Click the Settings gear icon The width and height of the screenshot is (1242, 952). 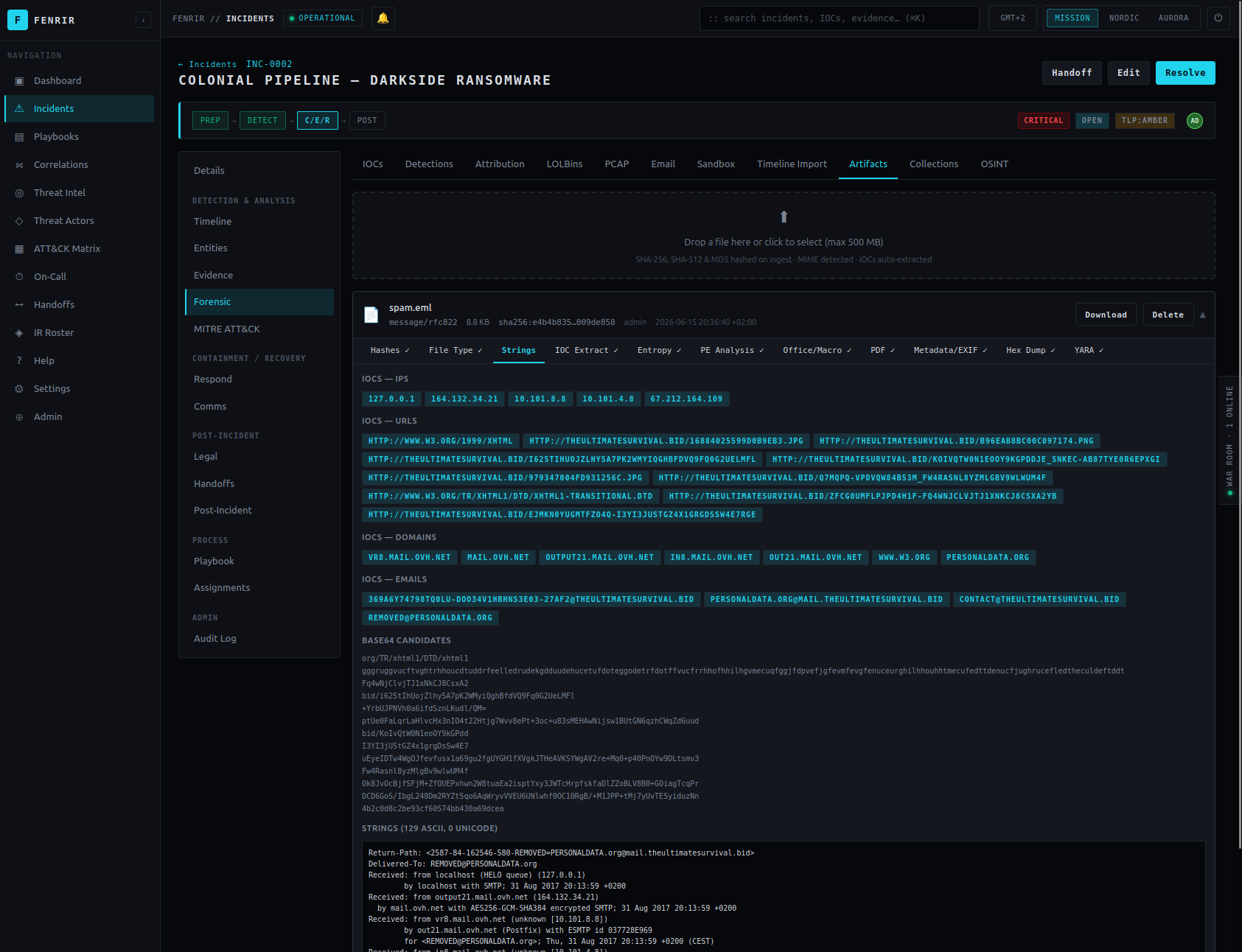[x=19, y=389]
